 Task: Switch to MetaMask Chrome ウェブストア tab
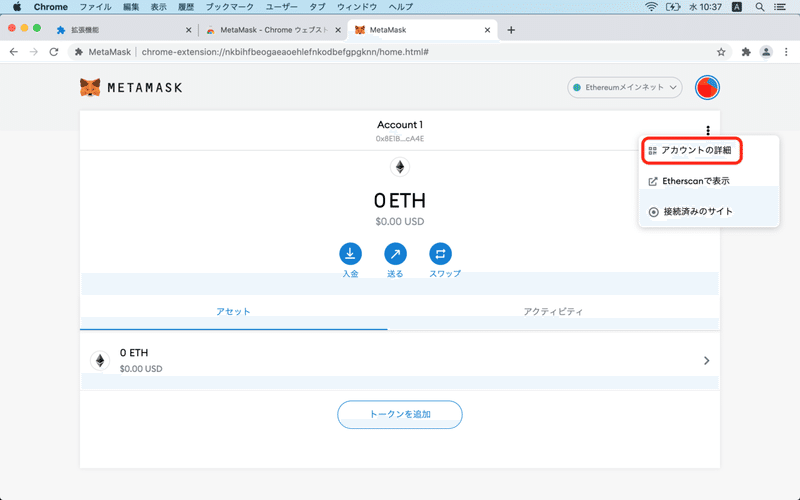[273, 30]
